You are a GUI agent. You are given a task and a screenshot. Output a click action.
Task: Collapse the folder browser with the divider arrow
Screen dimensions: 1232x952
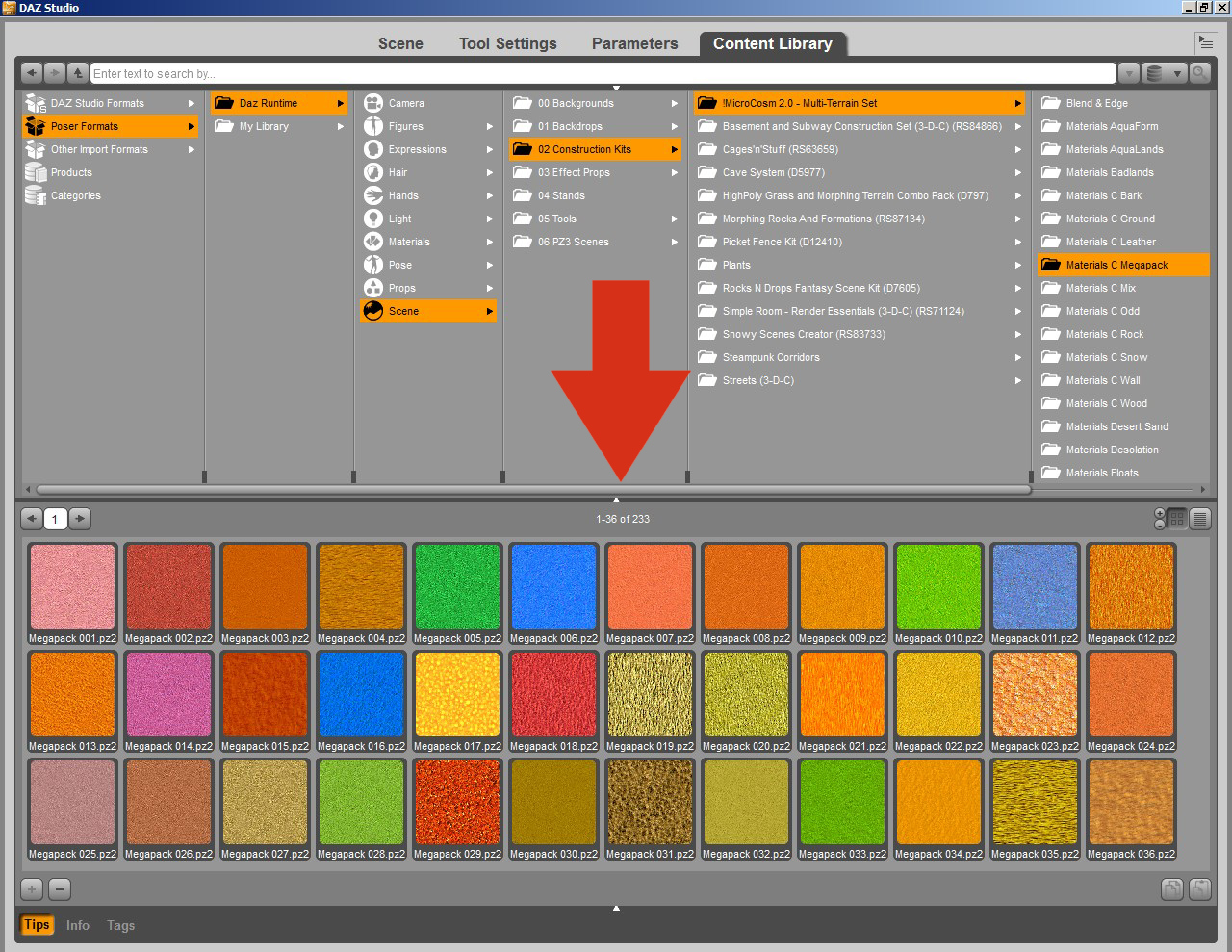616,500
